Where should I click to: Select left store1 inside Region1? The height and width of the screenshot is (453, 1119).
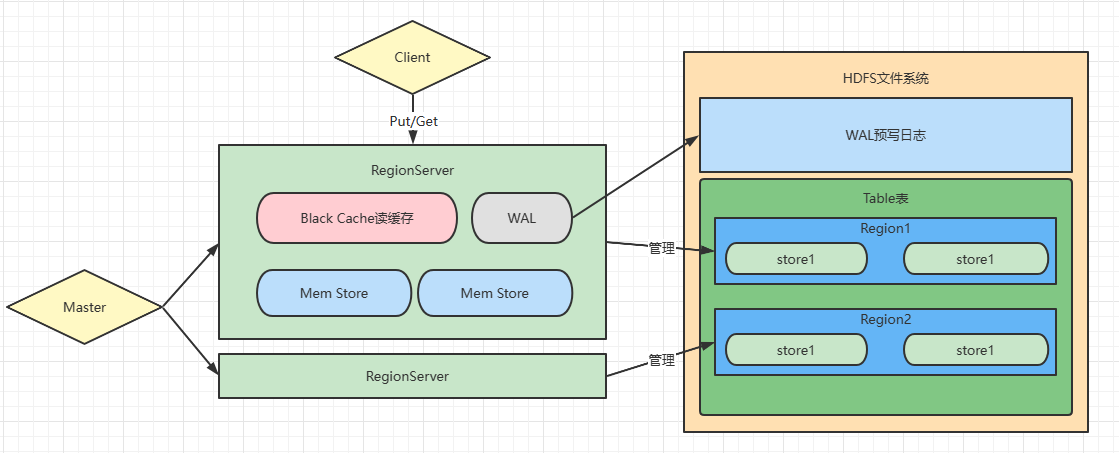click(796, 259)
